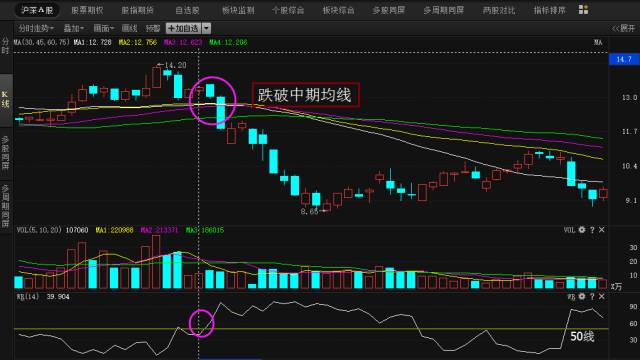The height and width of the screenshot is (360, 640).
Task: Open the 叠加 overlay dropdown
Action: [x=73, y=28]
